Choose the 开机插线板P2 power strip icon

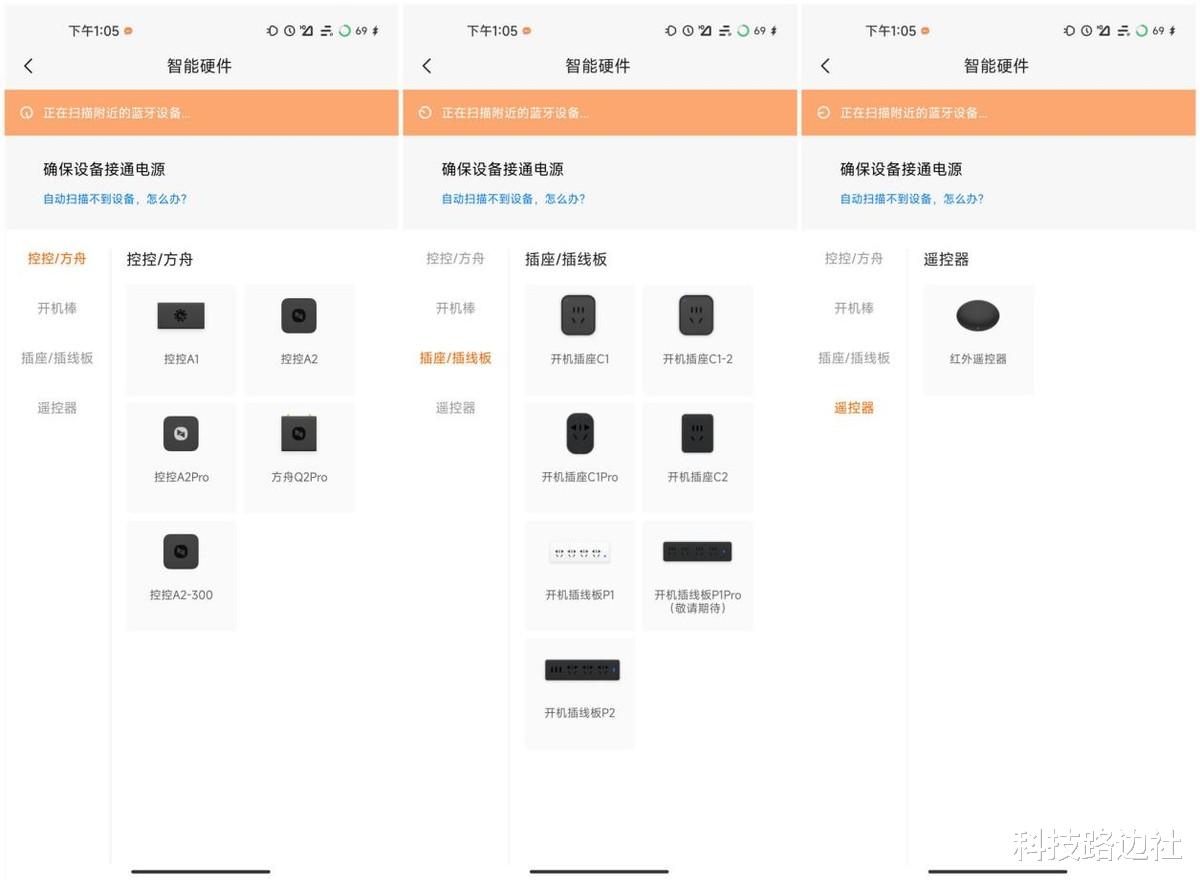579,669
